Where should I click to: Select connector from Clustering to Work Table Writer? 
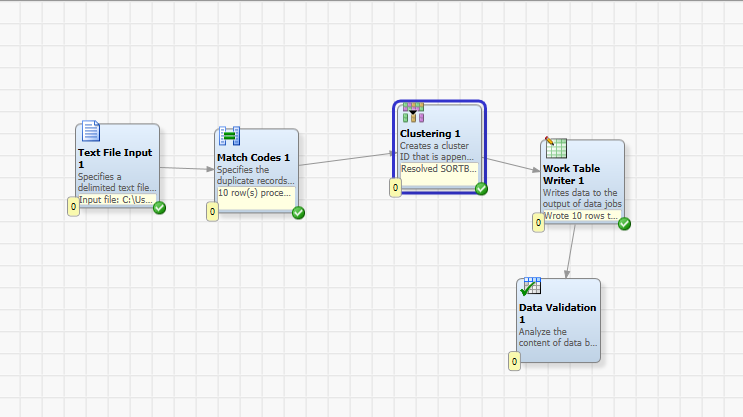coord(513,164)
